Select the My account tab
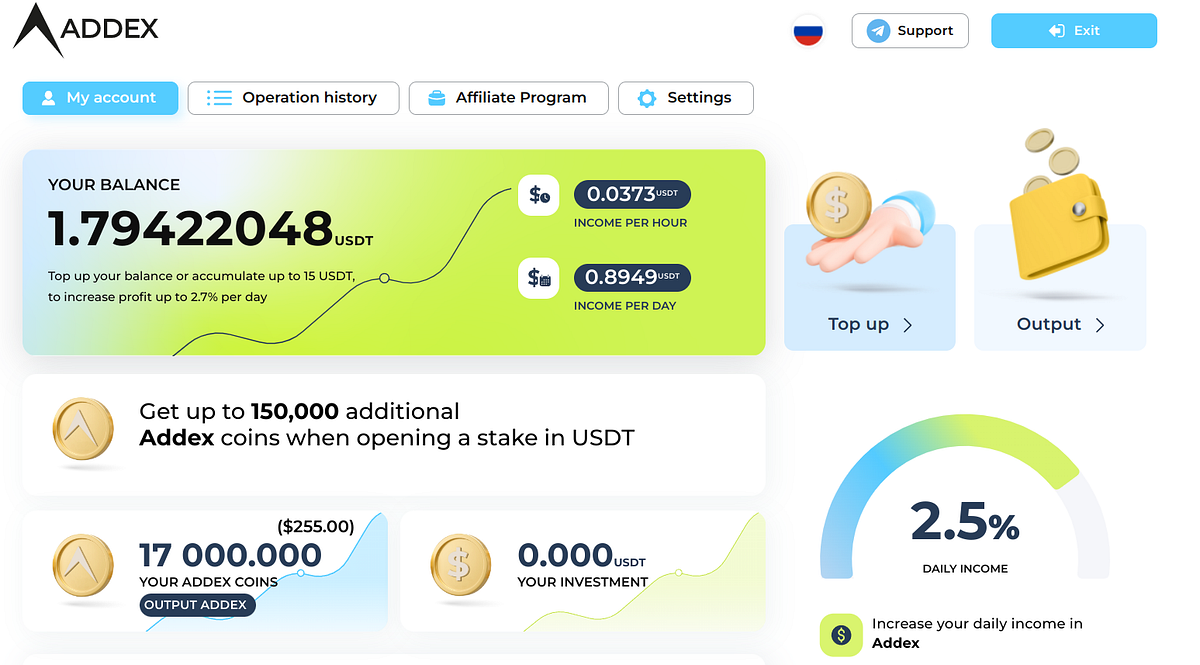The height and width of the screenshot is (665, 1200). pyautogui.click(x=100, y=97)
